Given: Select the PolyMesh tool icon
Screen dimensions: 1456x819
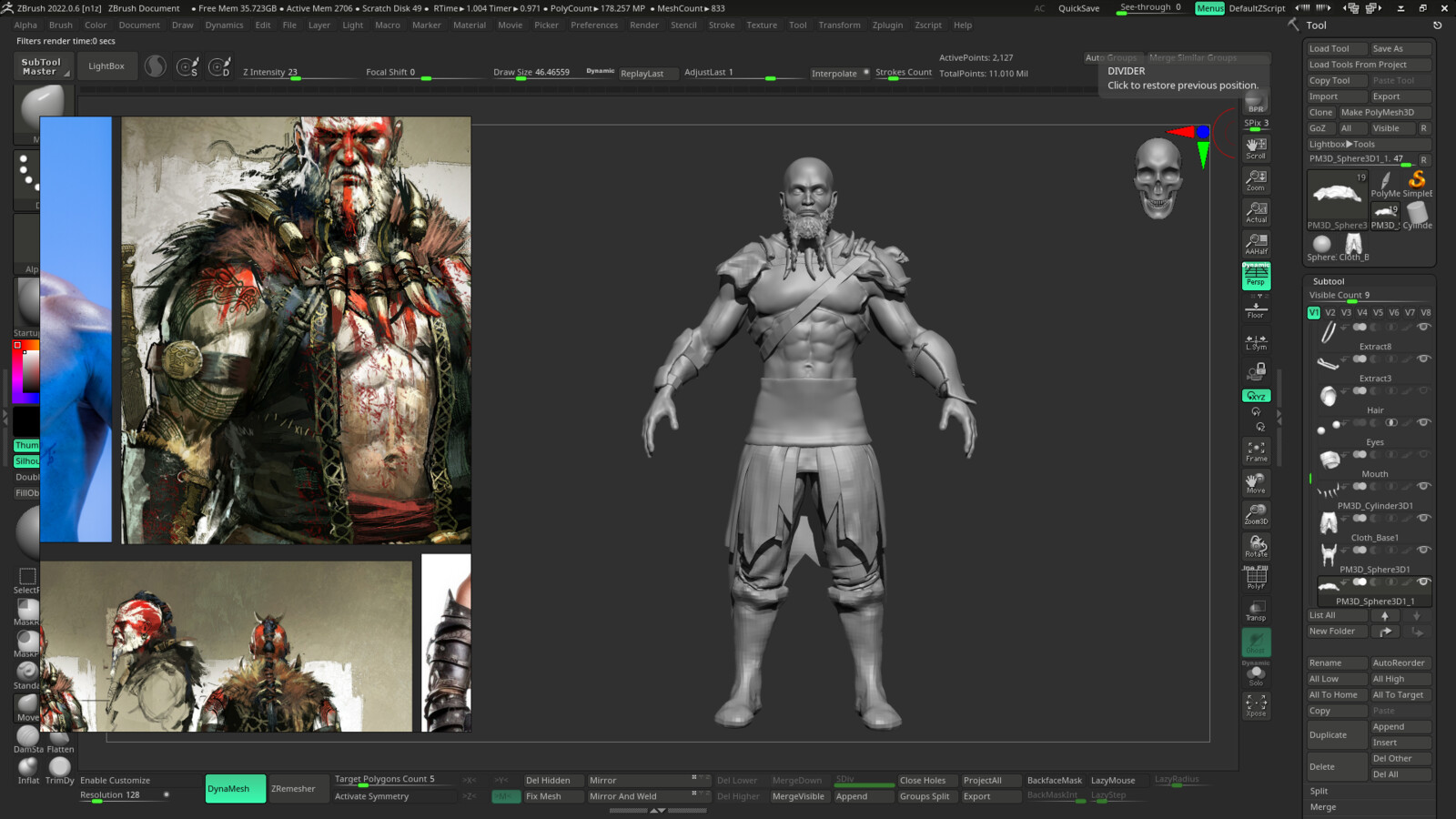Looking at the screenshot, I should (x=1385, y=184).
